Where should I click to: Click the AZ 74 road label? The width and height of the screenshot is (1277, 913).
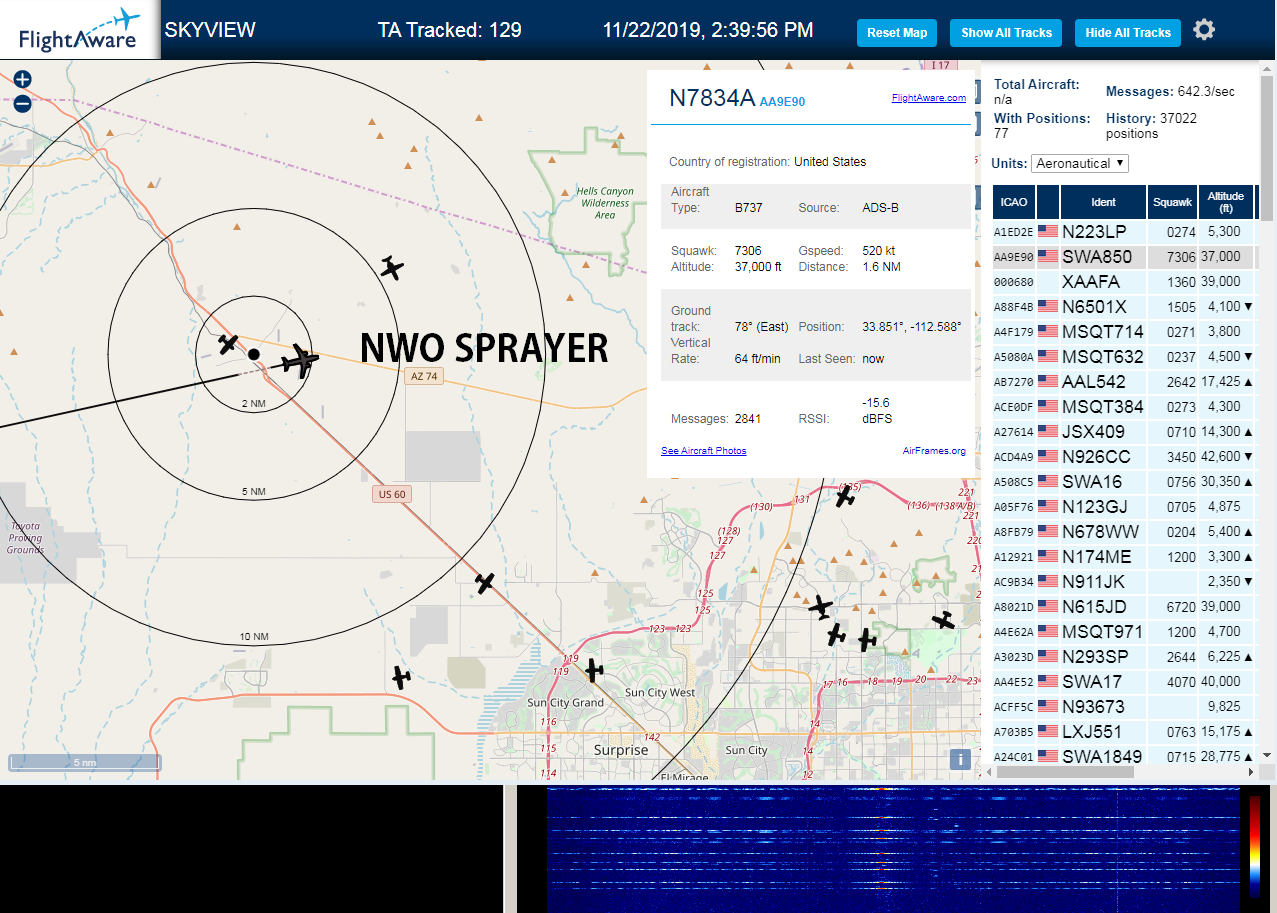424,376
